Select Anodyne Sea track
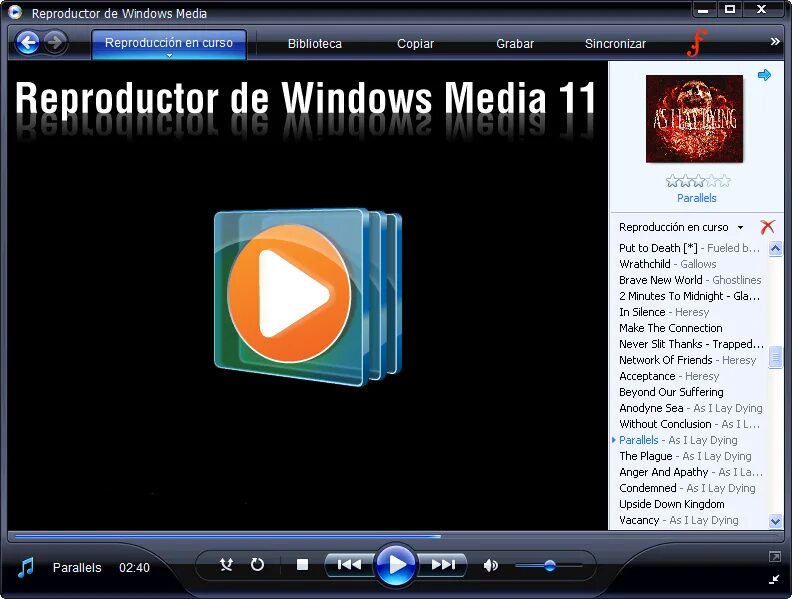This screenshot has height=599, width=792. tap(689, 408)
